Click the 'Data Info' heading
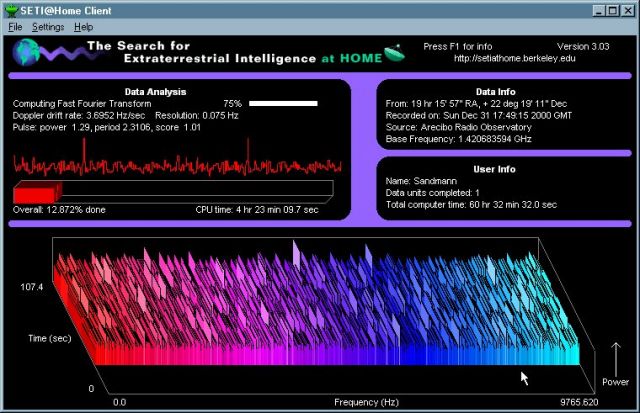The height and width of the screenshot is (413, 640). point(496,92)
